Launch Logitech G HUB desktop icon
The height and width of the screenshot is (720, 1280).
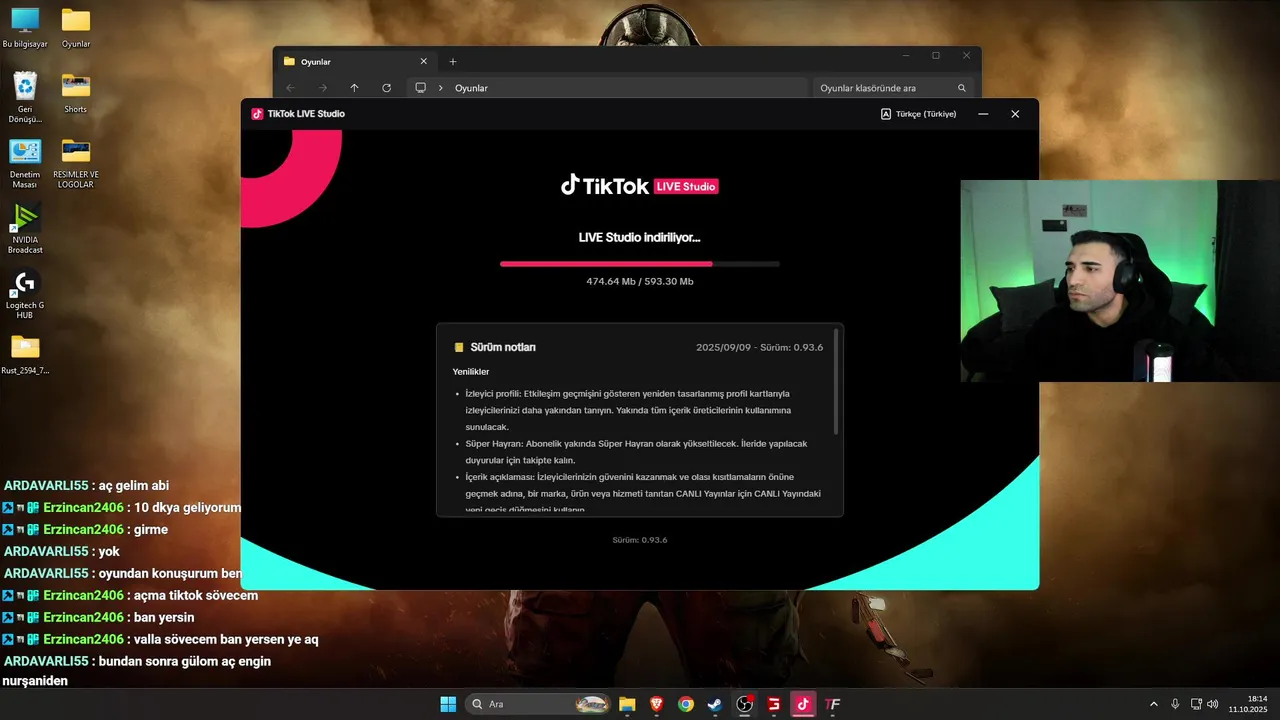pyautogui.click(x=25, y=294)
